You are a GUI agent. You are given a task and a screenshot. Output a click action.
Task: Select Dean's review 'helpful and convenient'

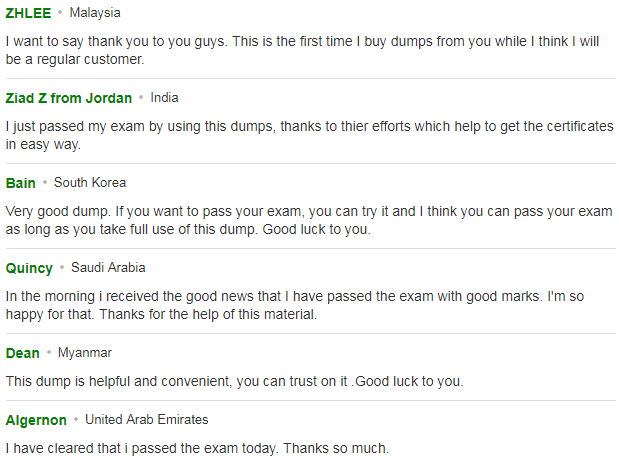pyautogui.click(x=234, y=381)
